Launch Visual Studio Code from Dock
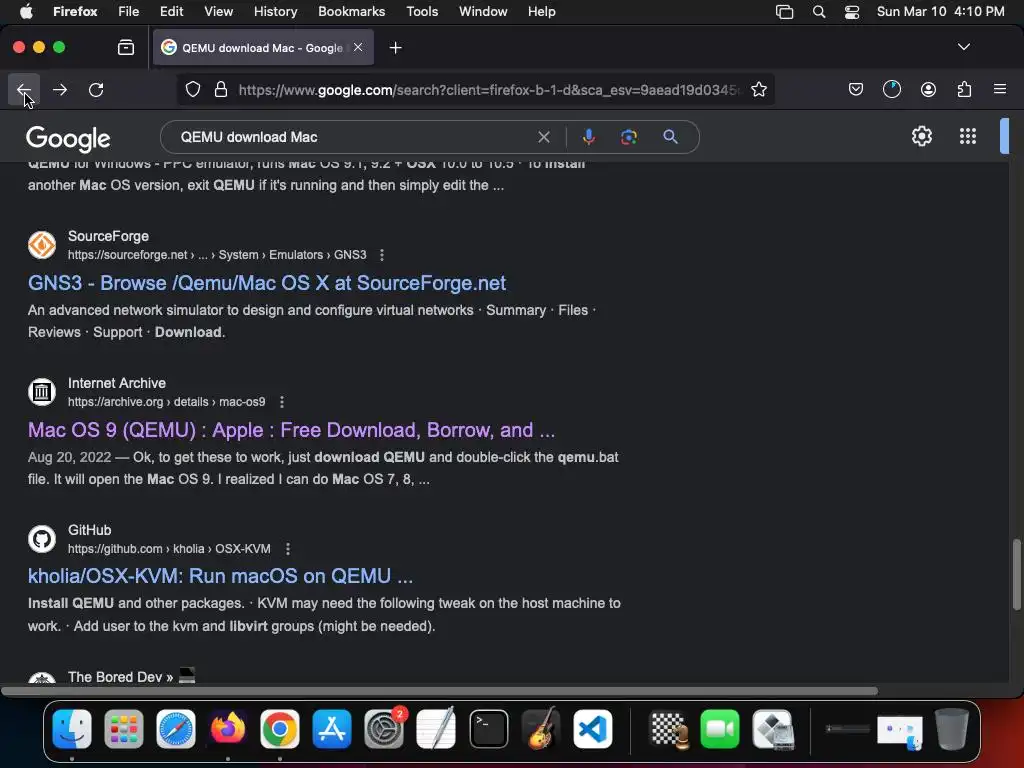The image size is (1024, 768). (593, 728)
